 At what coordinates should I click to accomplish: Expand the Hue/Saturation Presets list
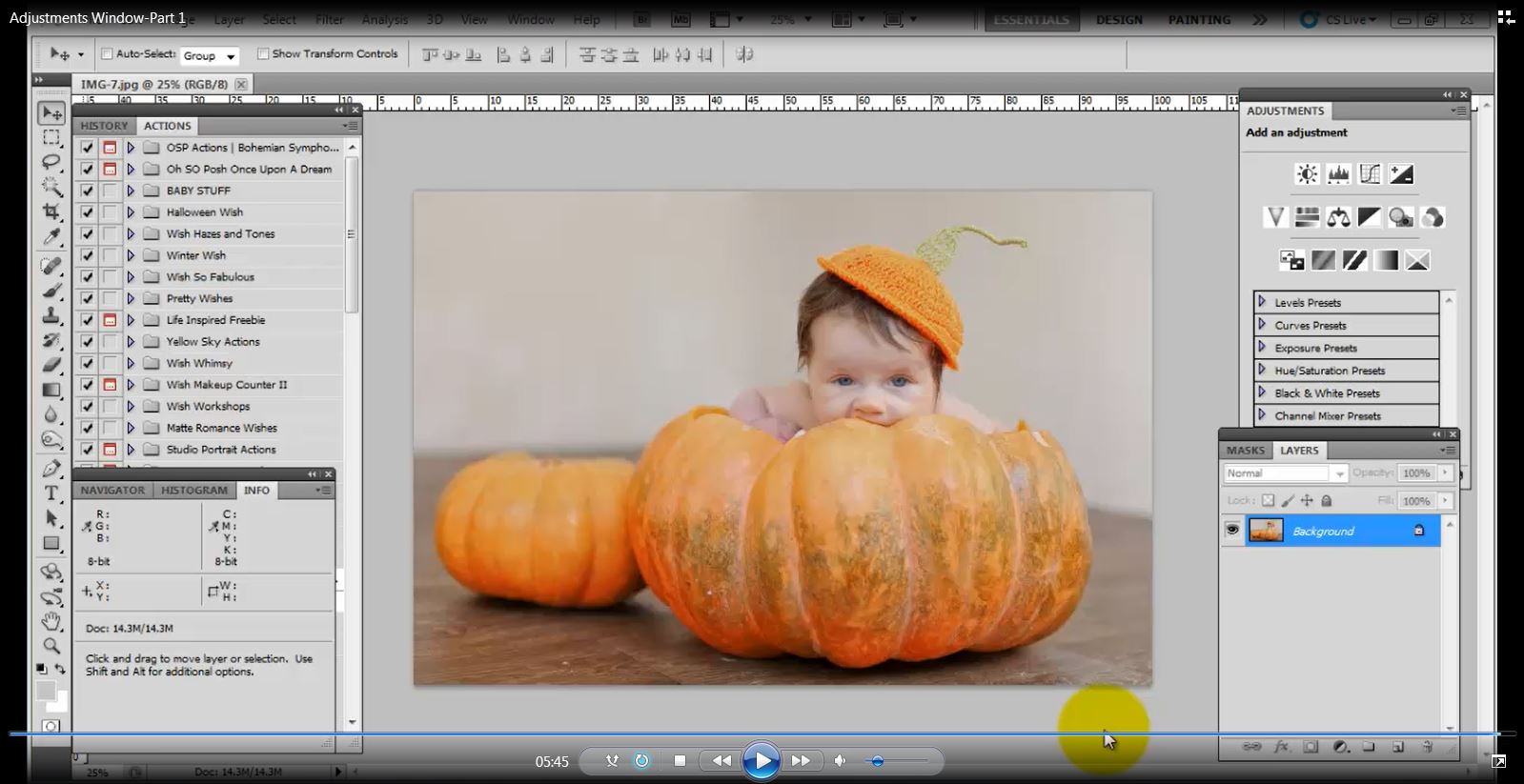1262,370
